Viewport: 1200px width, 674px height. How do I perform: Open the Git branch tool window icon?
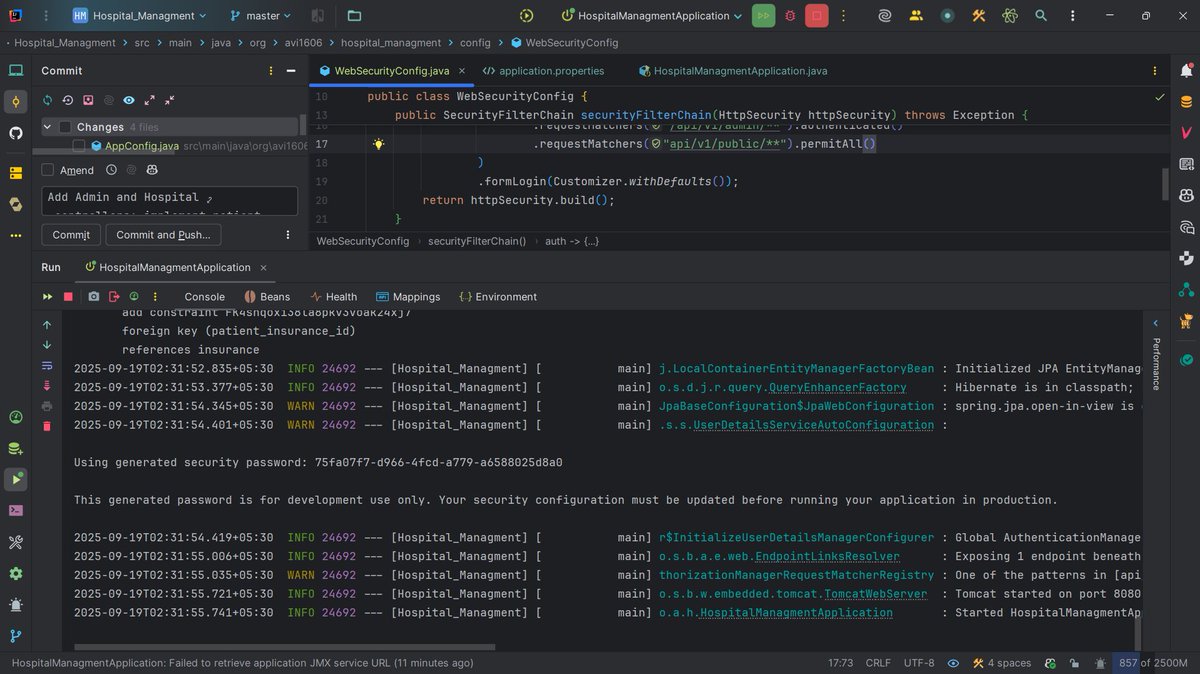tap(16, 637)
